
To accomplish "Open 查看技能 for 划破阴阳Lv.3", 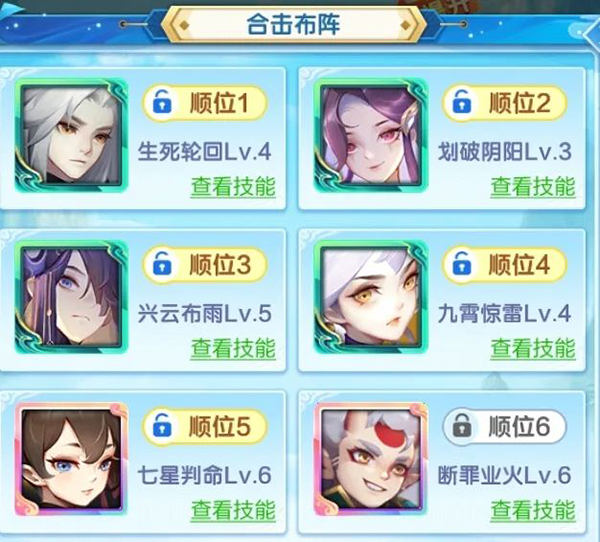I will pyautogui.click(x=533, y=187).
